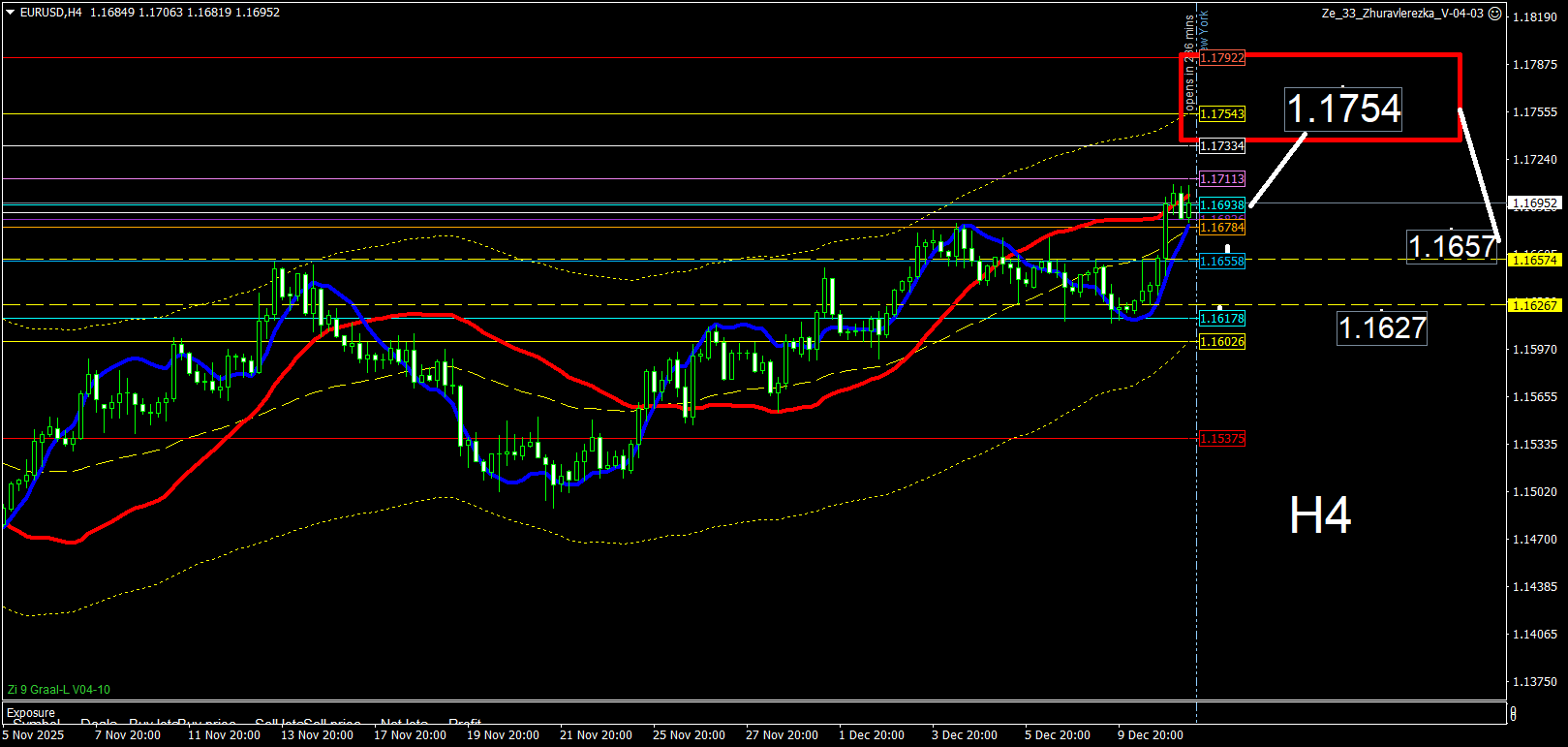Screen dimensions: 1568x747
Task: Click the purple 1.17113 level label
Action: 1222,179
